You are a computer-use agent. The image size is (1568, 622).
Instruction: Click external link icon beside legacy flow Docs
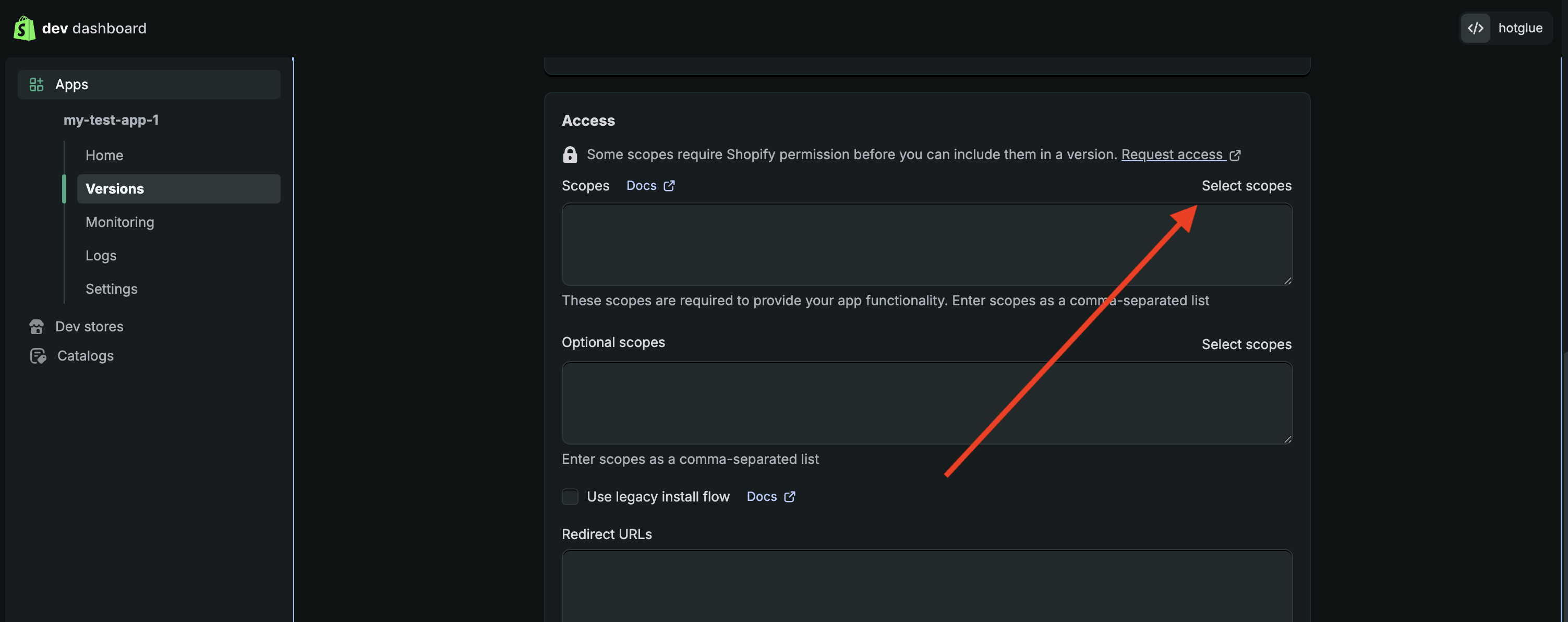click(x=790, y=497)
